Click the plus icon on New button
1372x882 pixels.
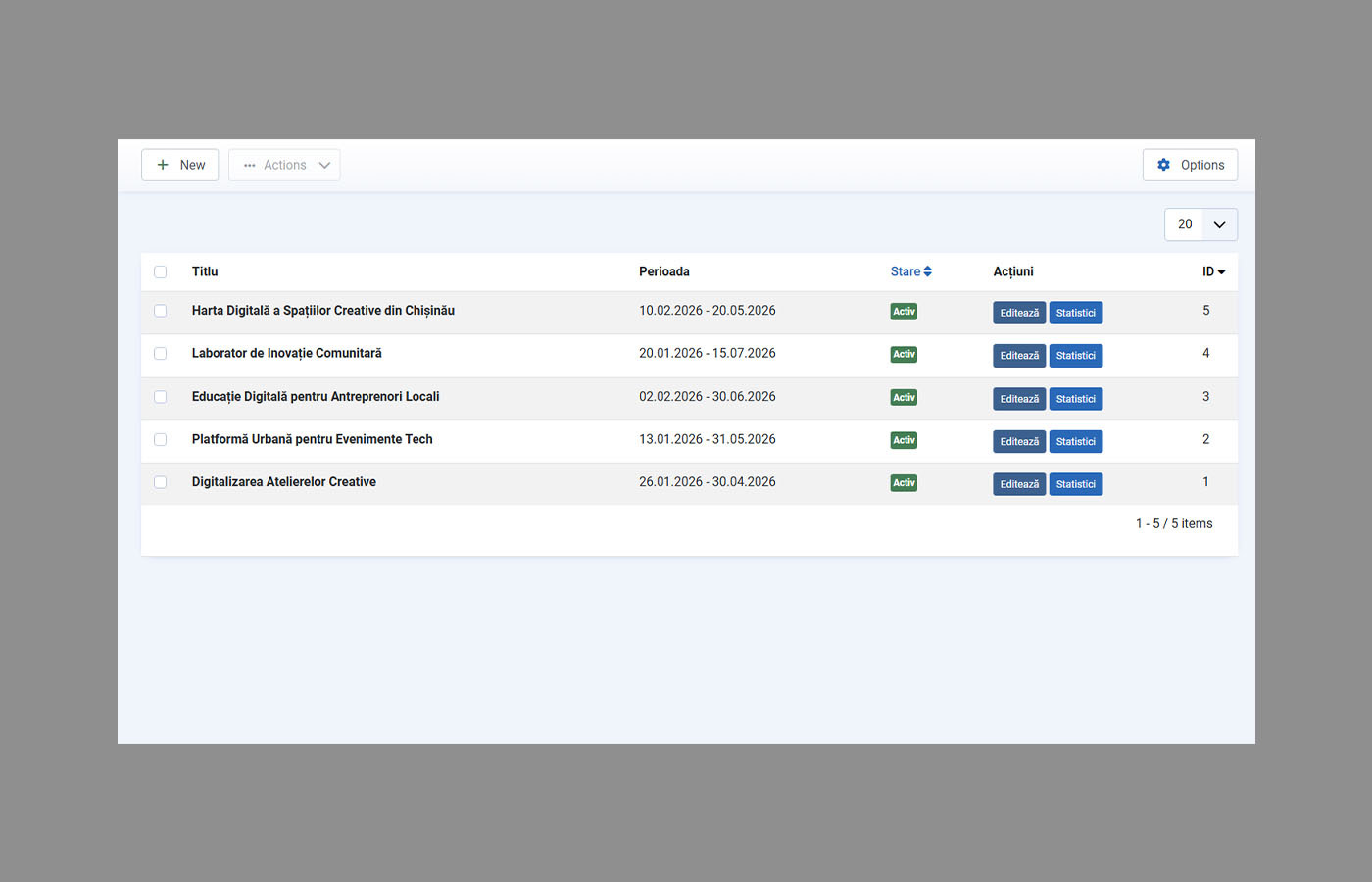[x=163, y=165]
